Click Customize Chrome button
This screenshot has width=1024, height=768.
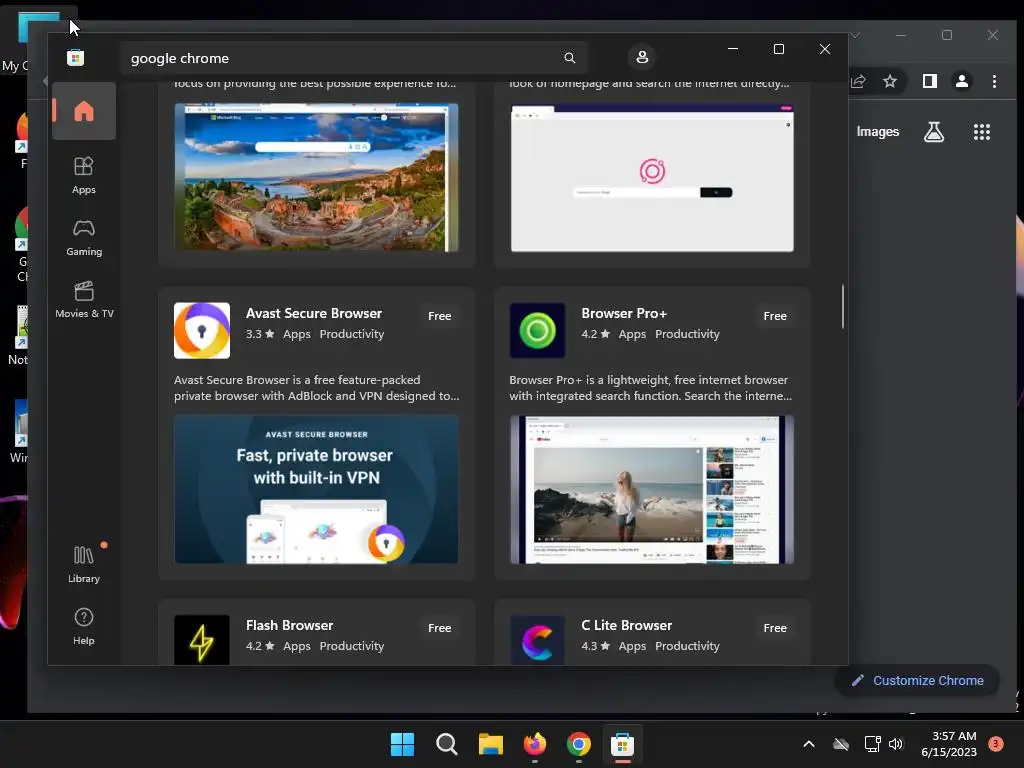(x=918, y=680)
